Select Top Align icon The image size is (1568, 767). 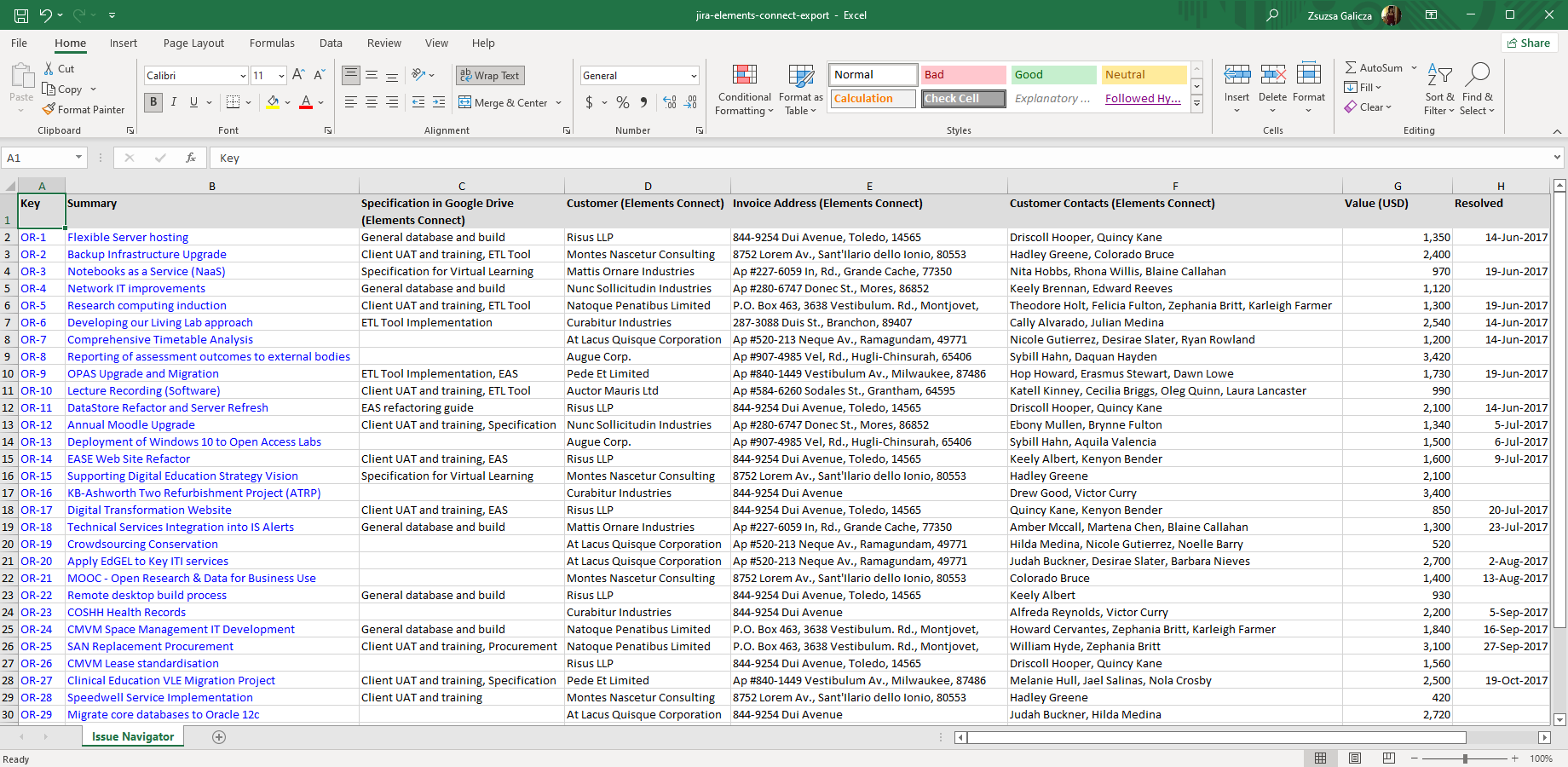tap(351, 75)
